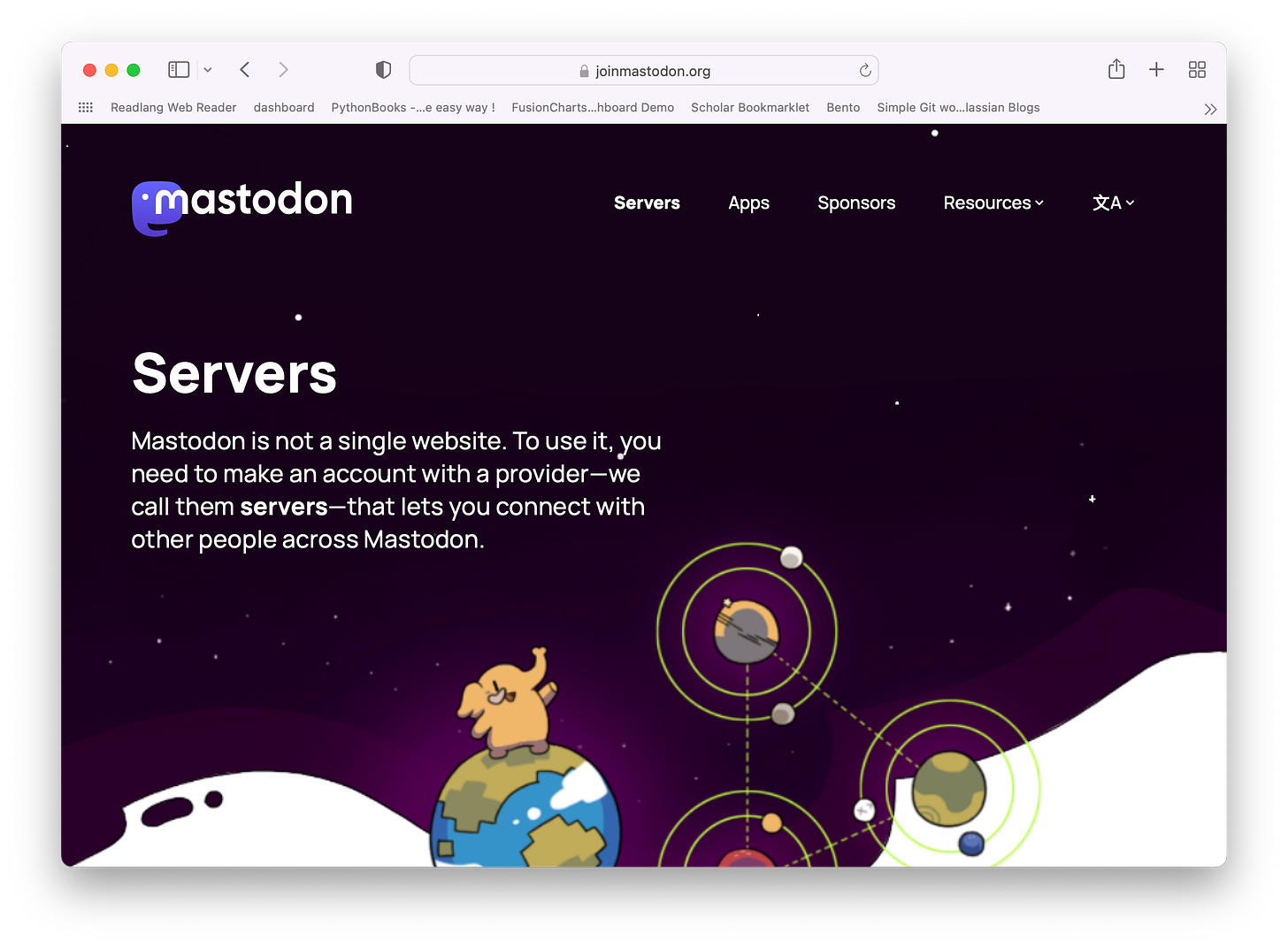This screenshot has width=1288, height=948.
Task: Open the bookmarks grid dots icon
Action: pos(86,107)
